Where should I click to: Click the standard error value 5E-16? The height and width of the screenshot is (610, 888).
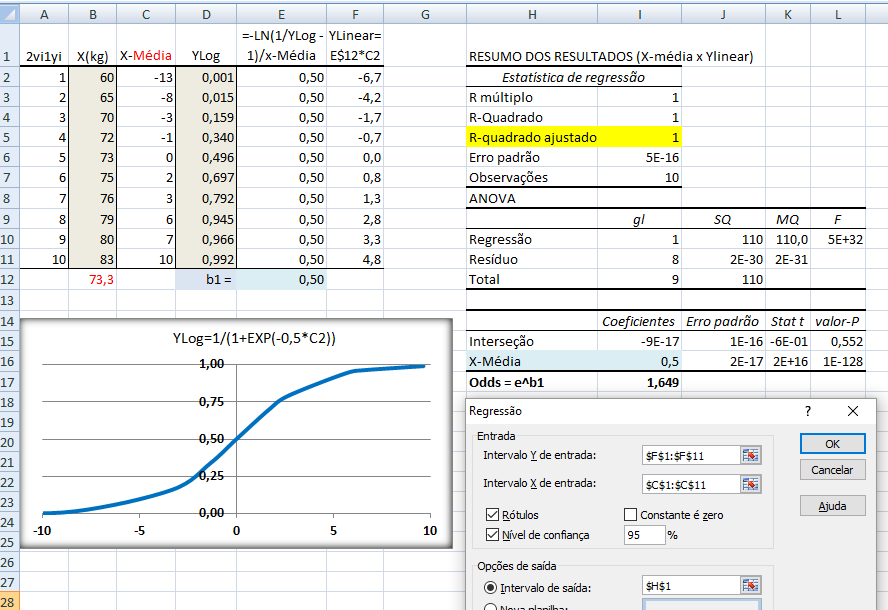[x=639, y=157]
